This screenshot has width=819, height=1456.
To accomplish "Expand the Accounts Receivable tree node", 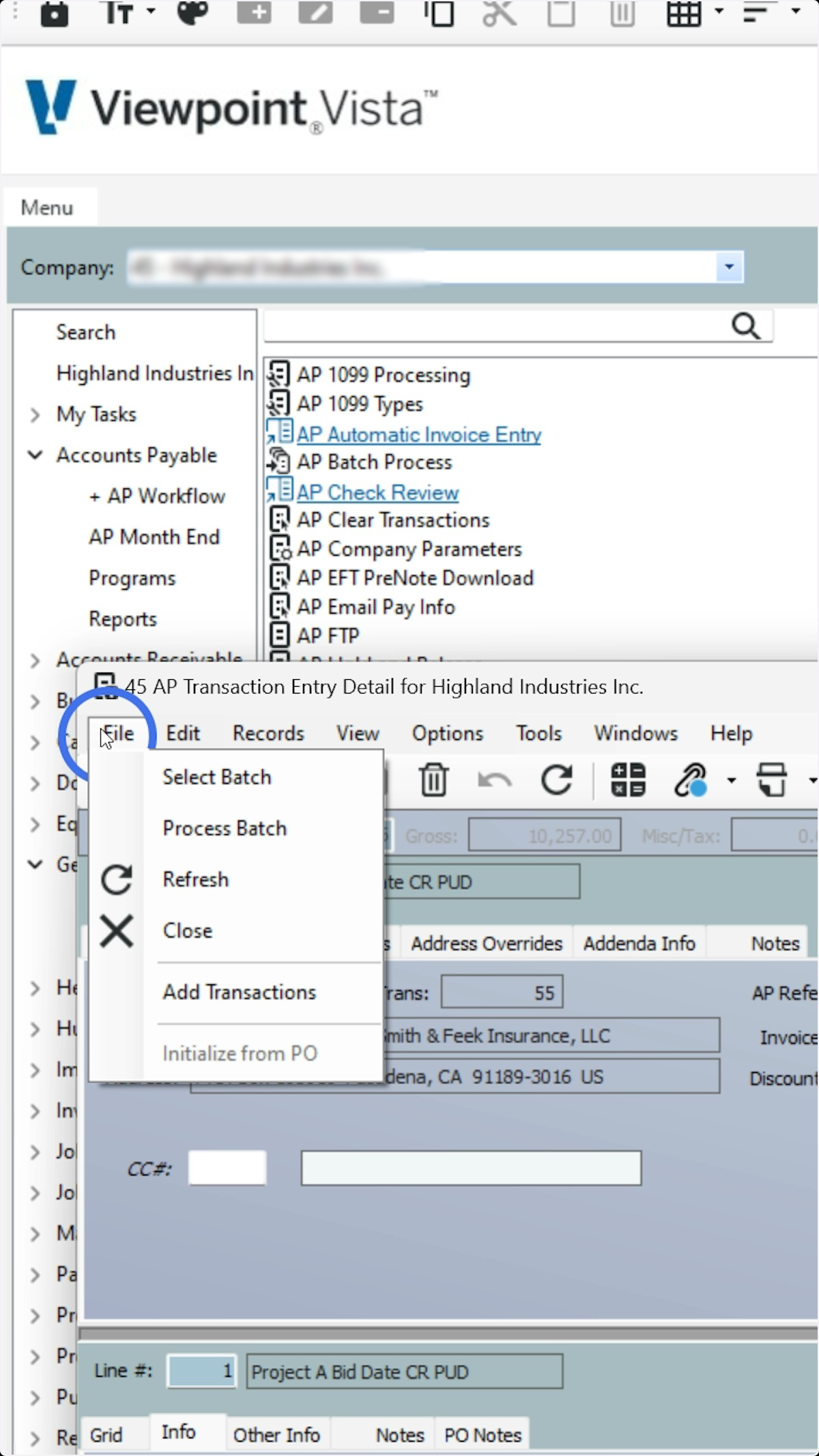I will pos(35,660).
